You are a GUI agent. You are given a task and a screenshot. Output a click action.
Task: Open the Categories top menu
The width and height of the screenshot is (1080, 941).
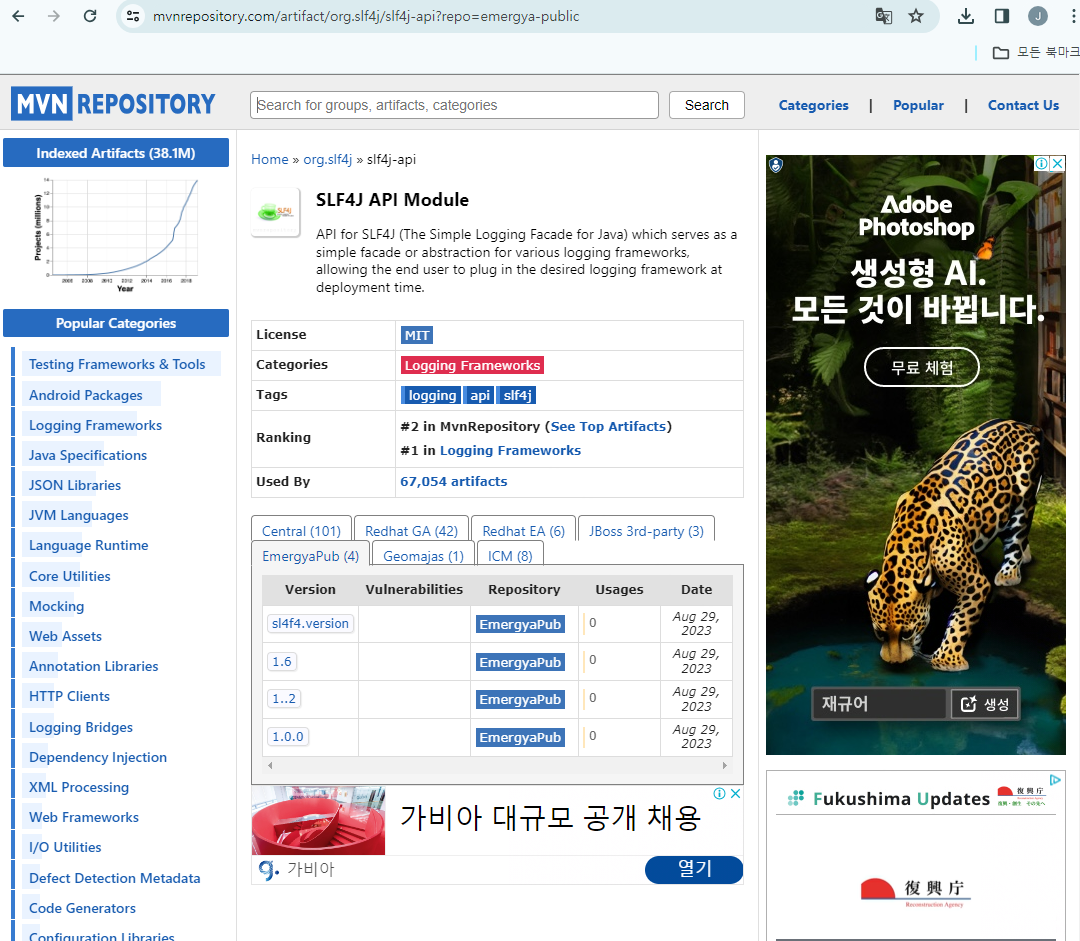(x=813, y=105)
